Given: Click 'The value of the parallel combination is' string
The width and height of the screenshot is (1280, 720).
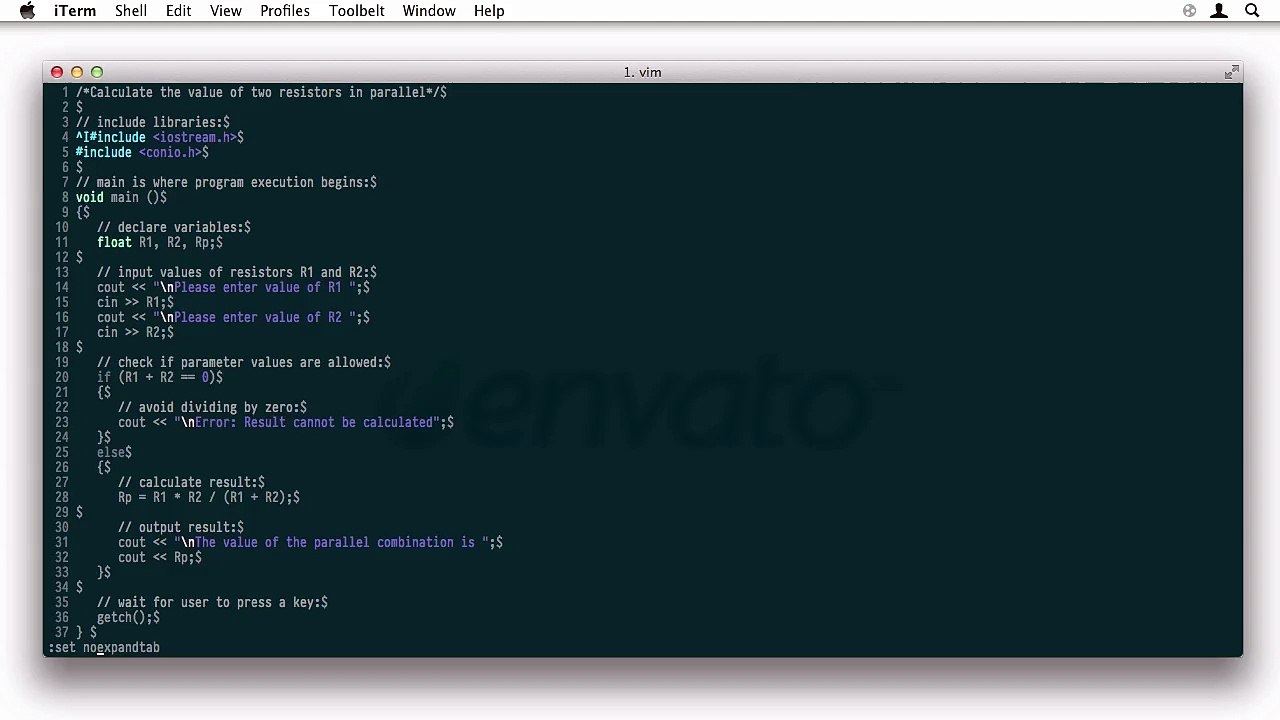Looking at the screenshot, I should point(335,542).
